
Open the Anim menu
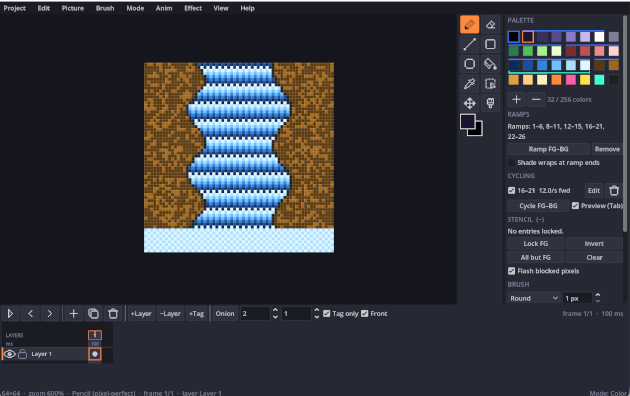(x=164, y=8)
